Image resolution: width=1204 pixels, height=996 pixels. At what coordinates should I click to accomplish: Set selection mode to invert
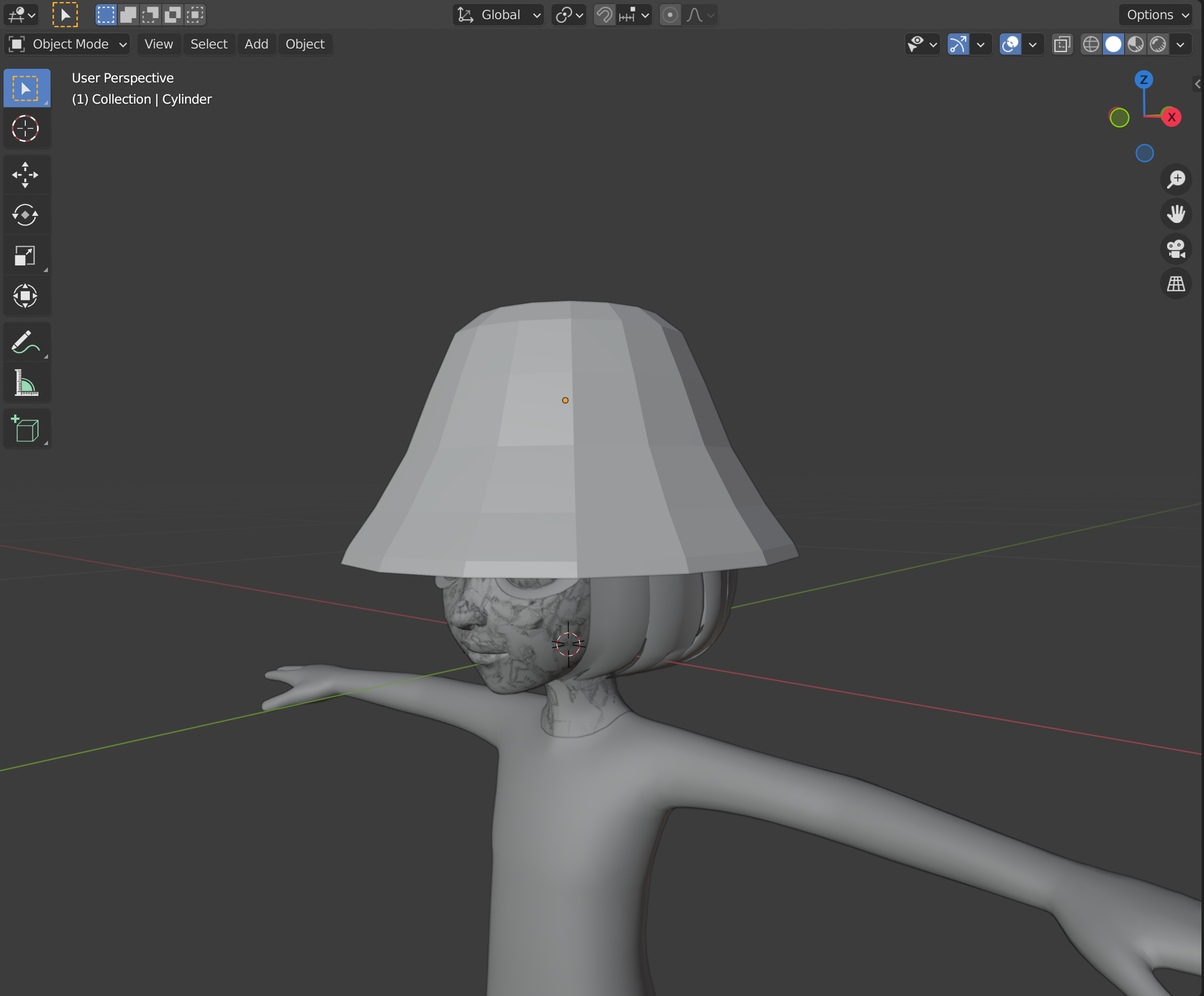tap(172, 14)
